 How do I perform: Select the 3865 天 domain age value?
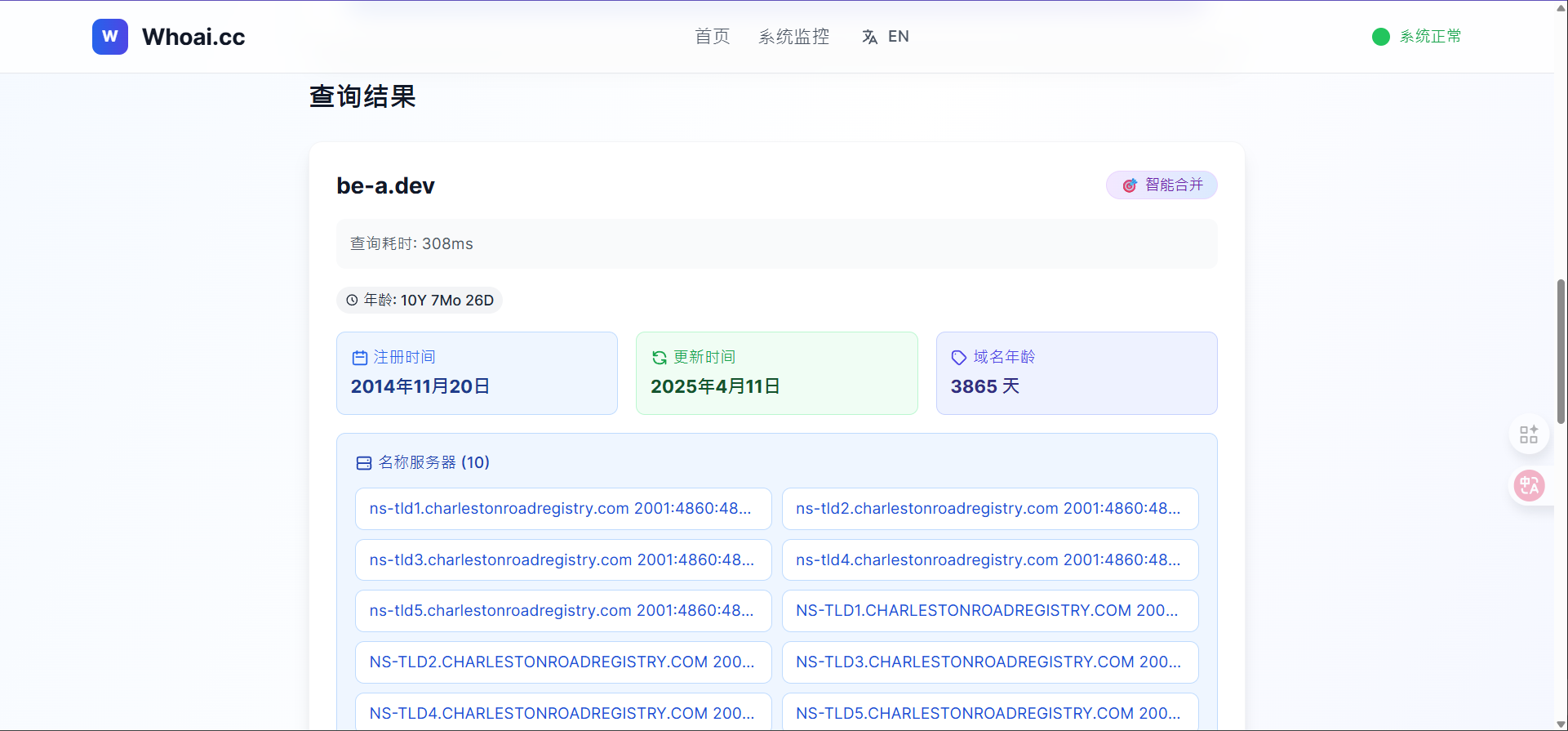pyautogui.click(x=985, y=386)
